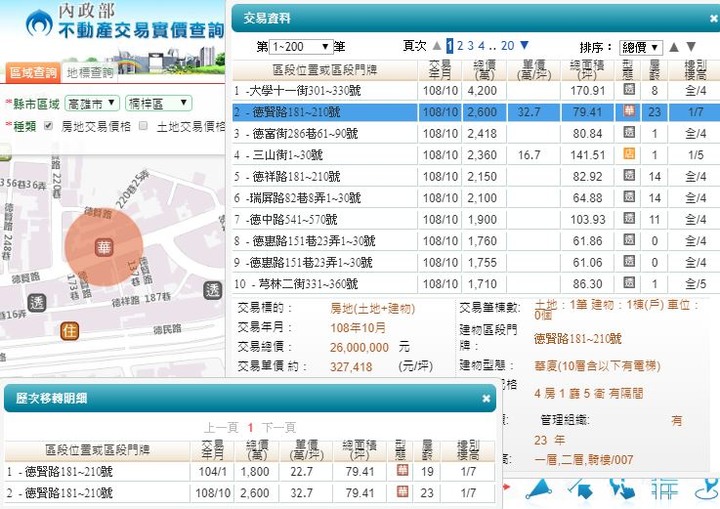Toggle the 房地交易價格 checkbox
Image resolution: width=720 pixels, height=509 pixels.
coord(48,125)
